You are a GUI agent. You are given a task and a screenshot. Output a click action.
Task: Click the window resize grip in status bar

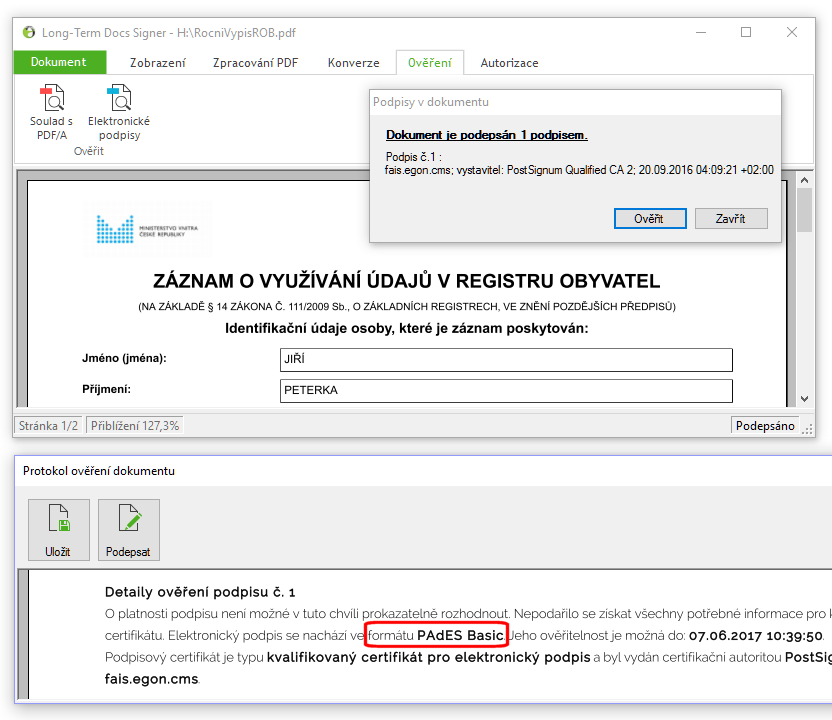click(x=807, y=430)
